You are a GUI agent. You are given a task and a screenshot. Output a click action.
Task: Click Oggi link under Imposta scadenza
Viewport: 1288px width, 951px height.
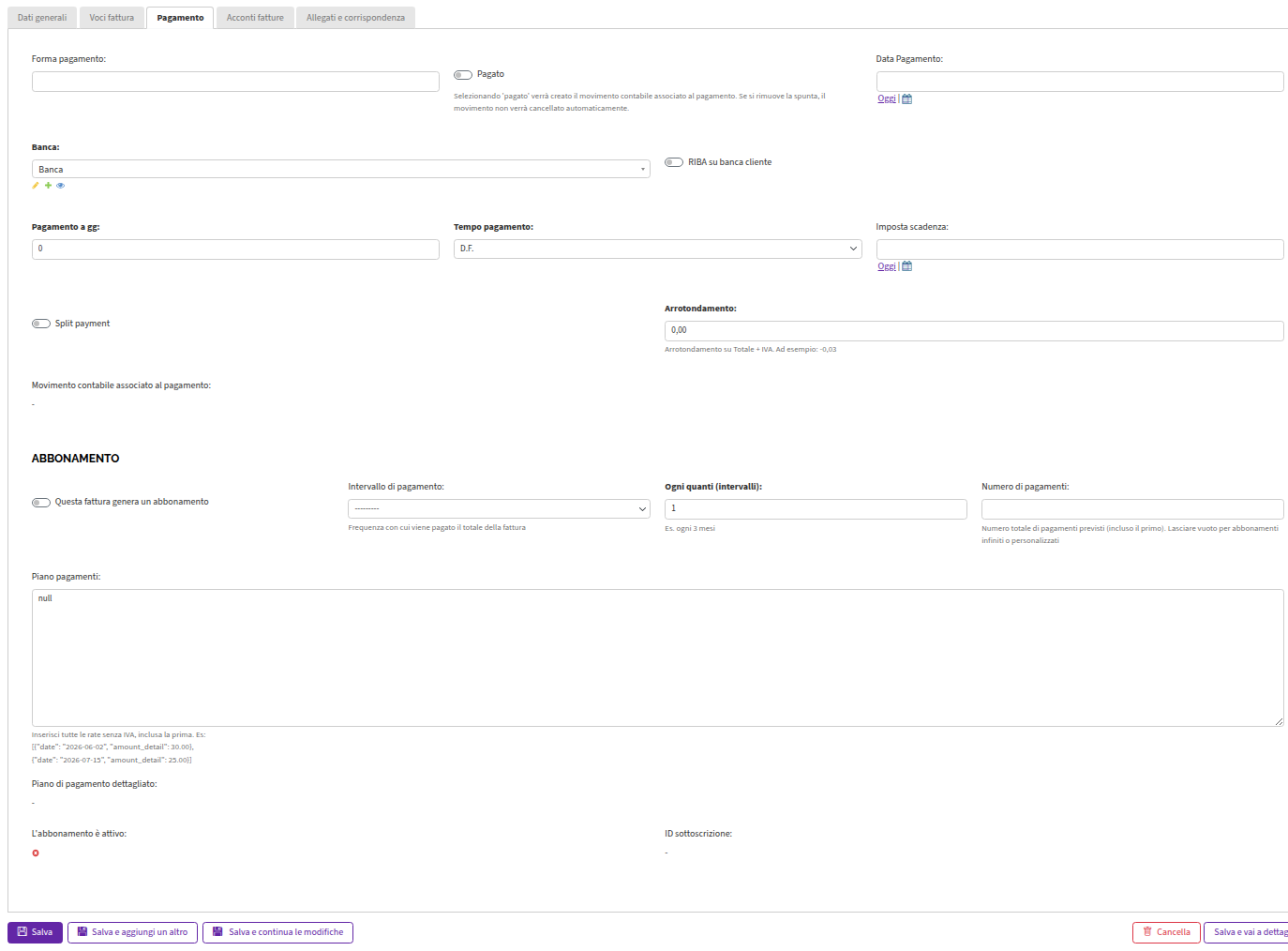click(887, 266)
